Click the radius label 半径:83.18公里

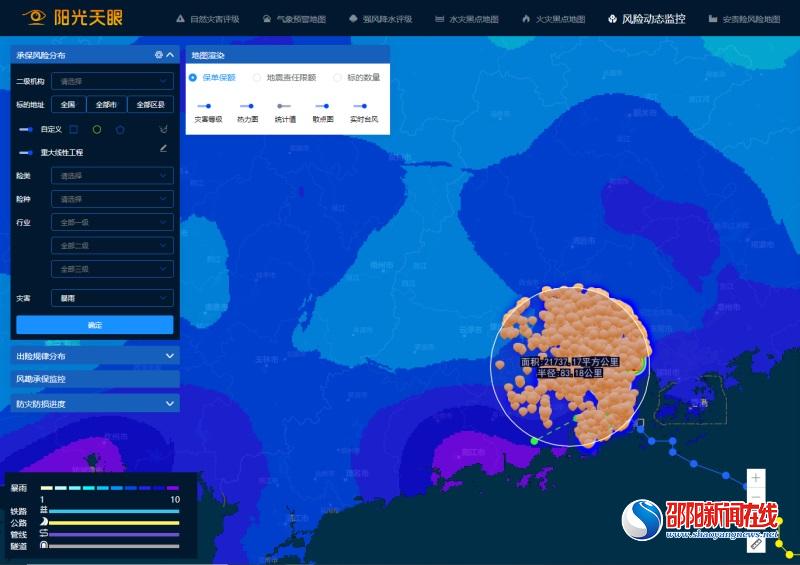point(570,373)
